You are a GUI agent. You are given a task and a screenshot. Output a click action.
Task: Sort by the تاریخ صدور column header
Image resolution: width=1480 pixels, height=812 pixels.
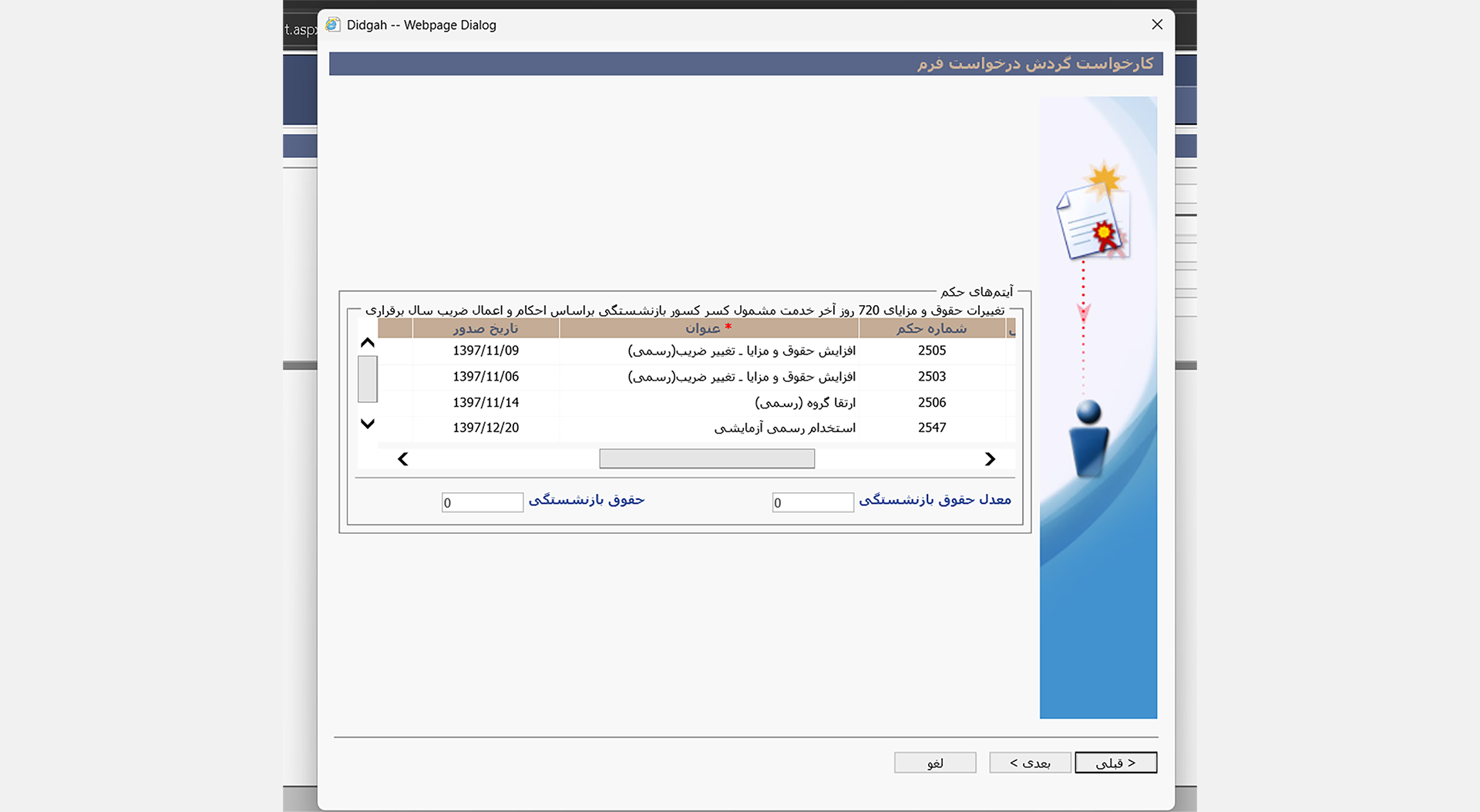pos(486,329)
